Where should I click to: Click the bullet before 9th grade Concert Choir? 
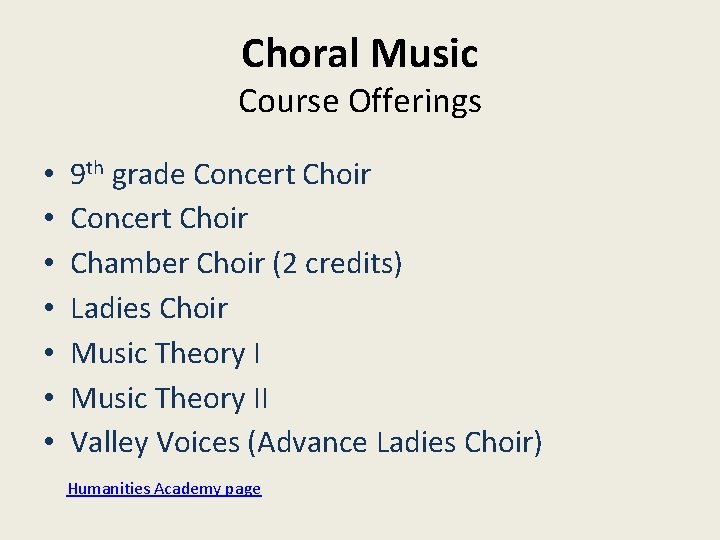click(48, 176)
